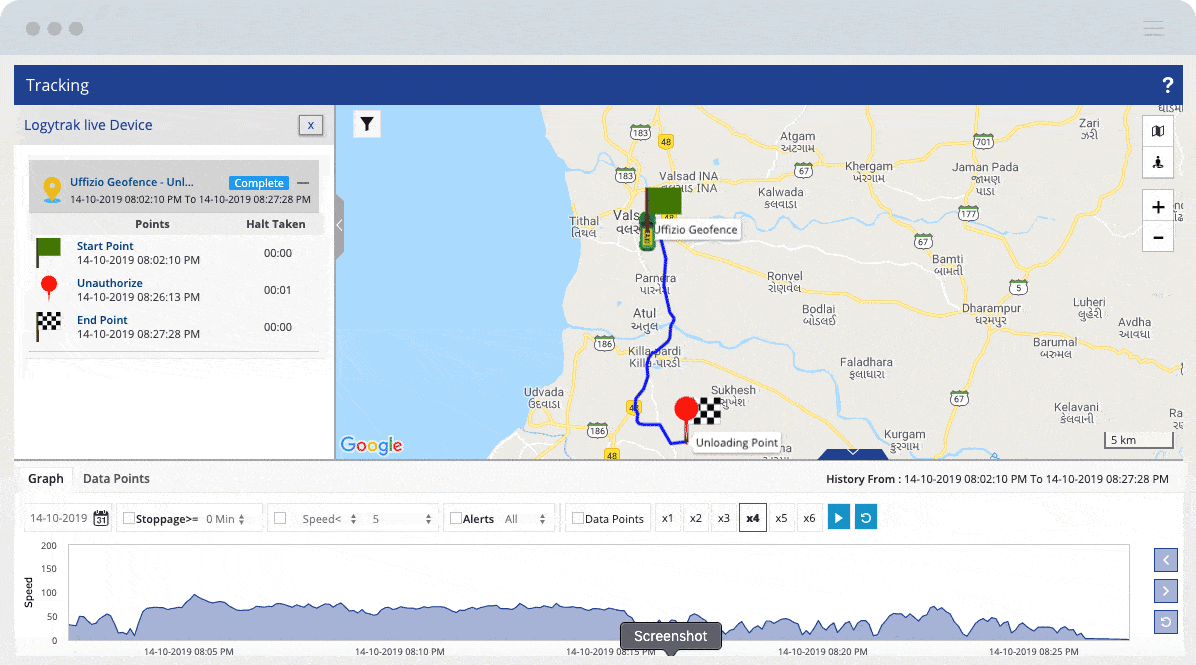The image size is (1196, 665).
Task: Activate the street view pegman icon
Action: pos(1158,162)
